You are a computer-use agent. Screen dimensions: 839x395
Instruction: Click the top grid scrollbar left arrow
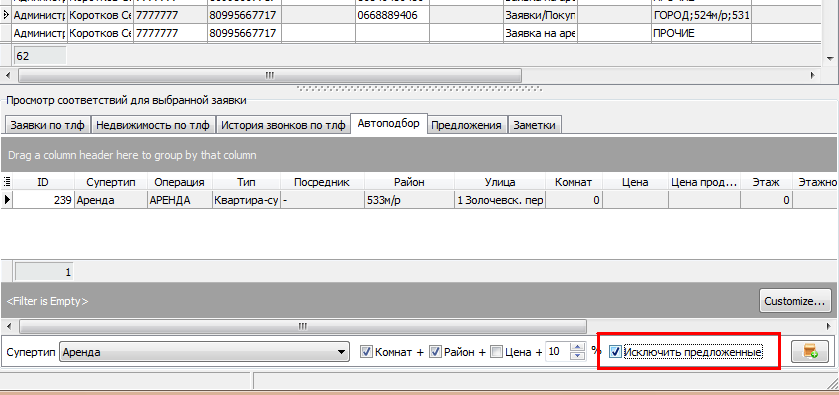7,75
